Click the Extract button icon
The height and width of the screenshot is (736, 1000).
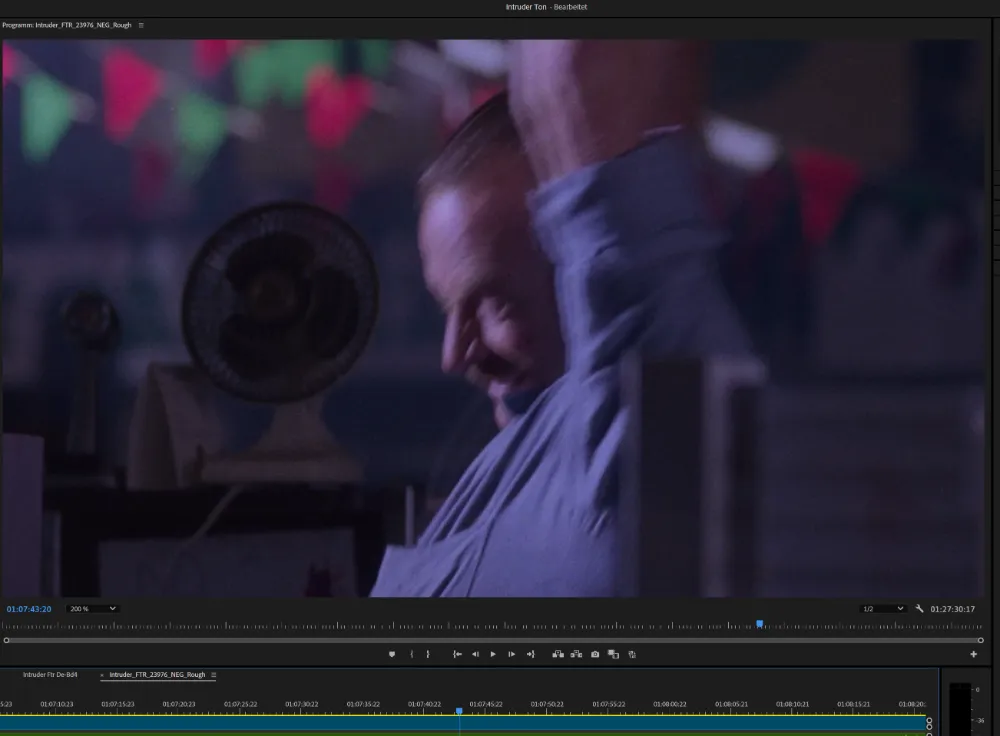pos(576,654)
